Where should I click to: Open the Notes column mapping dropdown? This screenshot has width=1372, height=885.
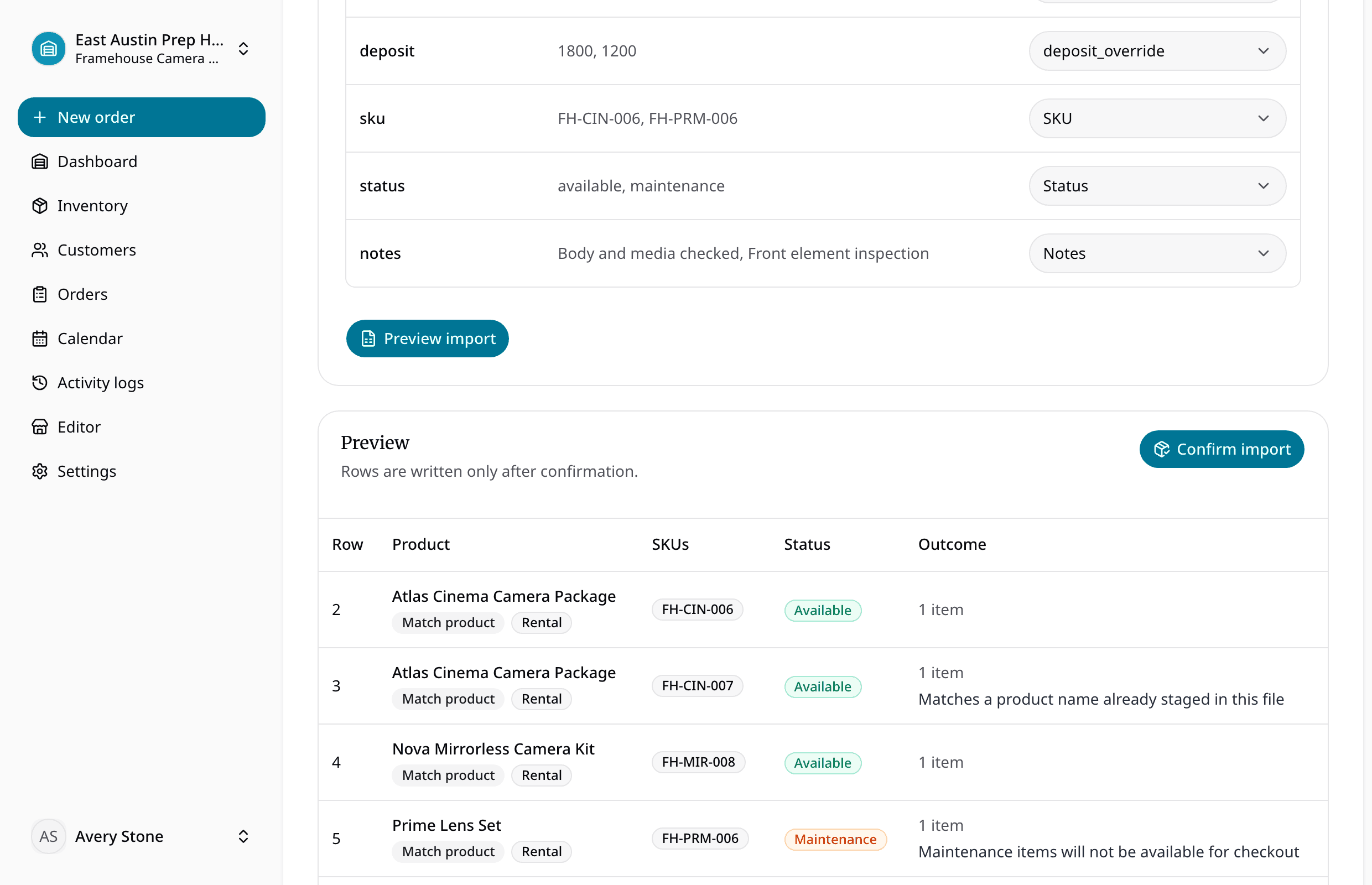(x=1157, y=253)
